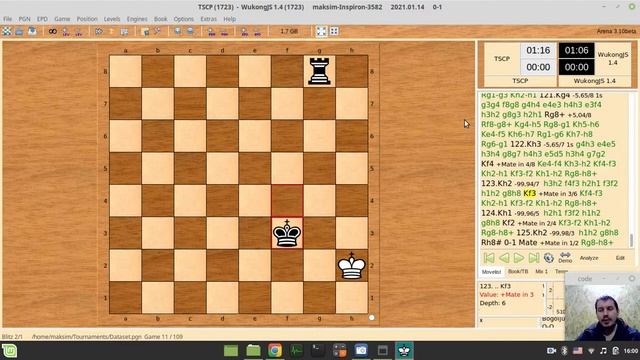Click the database list toolbar icon
The height and width of the screenshot is (360, 640).
pyautogui.click(x=124, y=31)
